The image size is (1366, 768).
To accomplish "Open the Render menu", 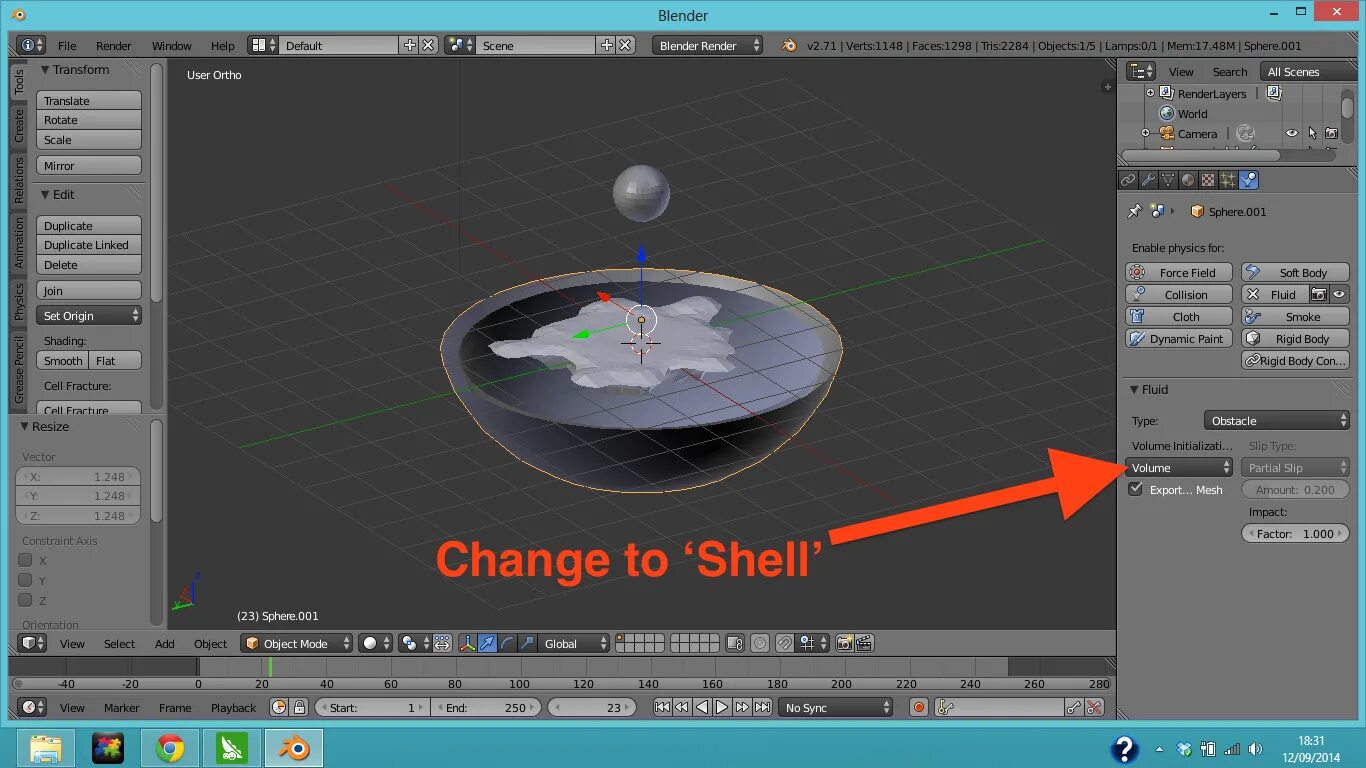I will pos(114,45).
